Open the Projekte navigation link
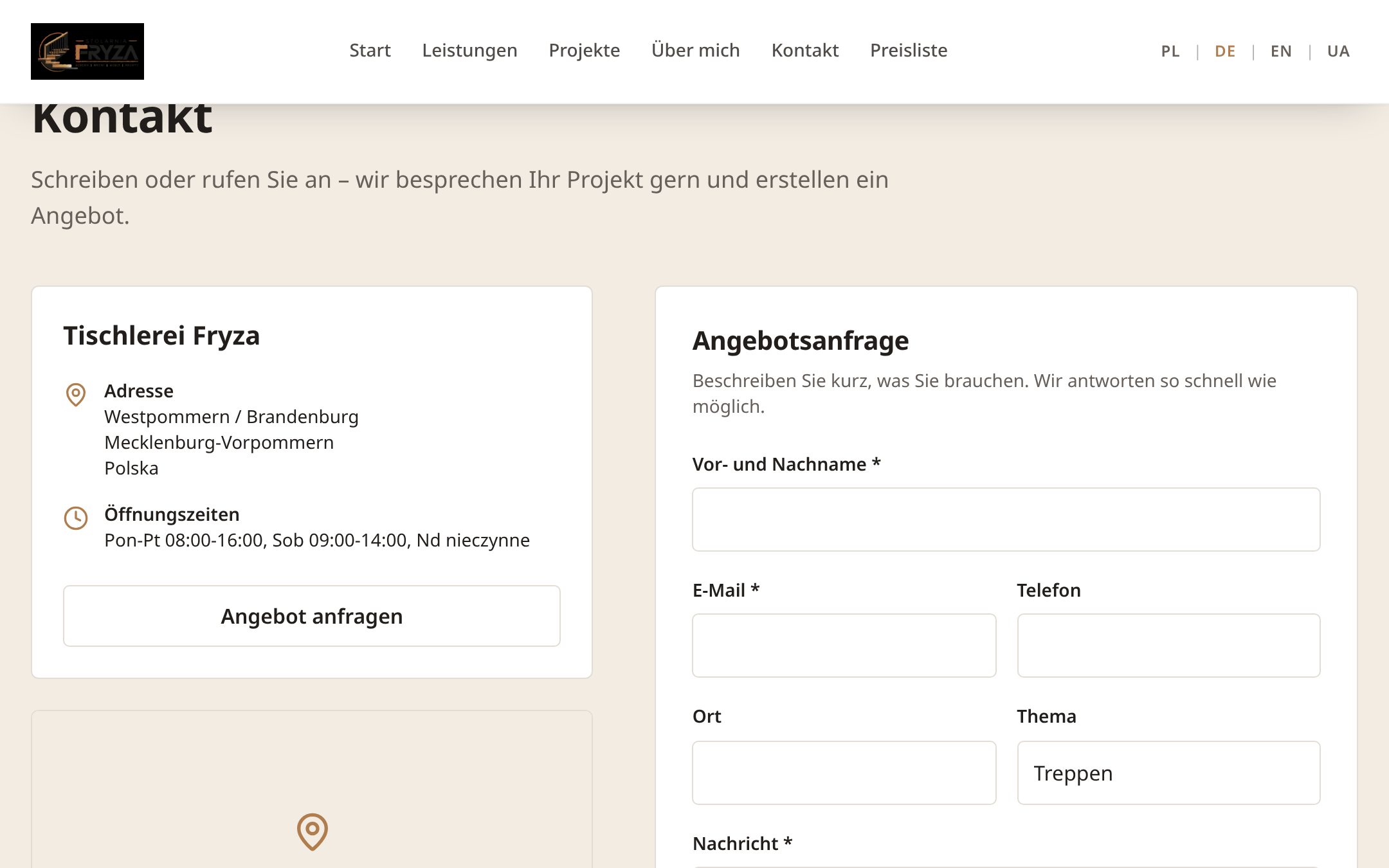Image resolution: width=1389 pixels, height=868 pixels. click(x=584, y=50)
